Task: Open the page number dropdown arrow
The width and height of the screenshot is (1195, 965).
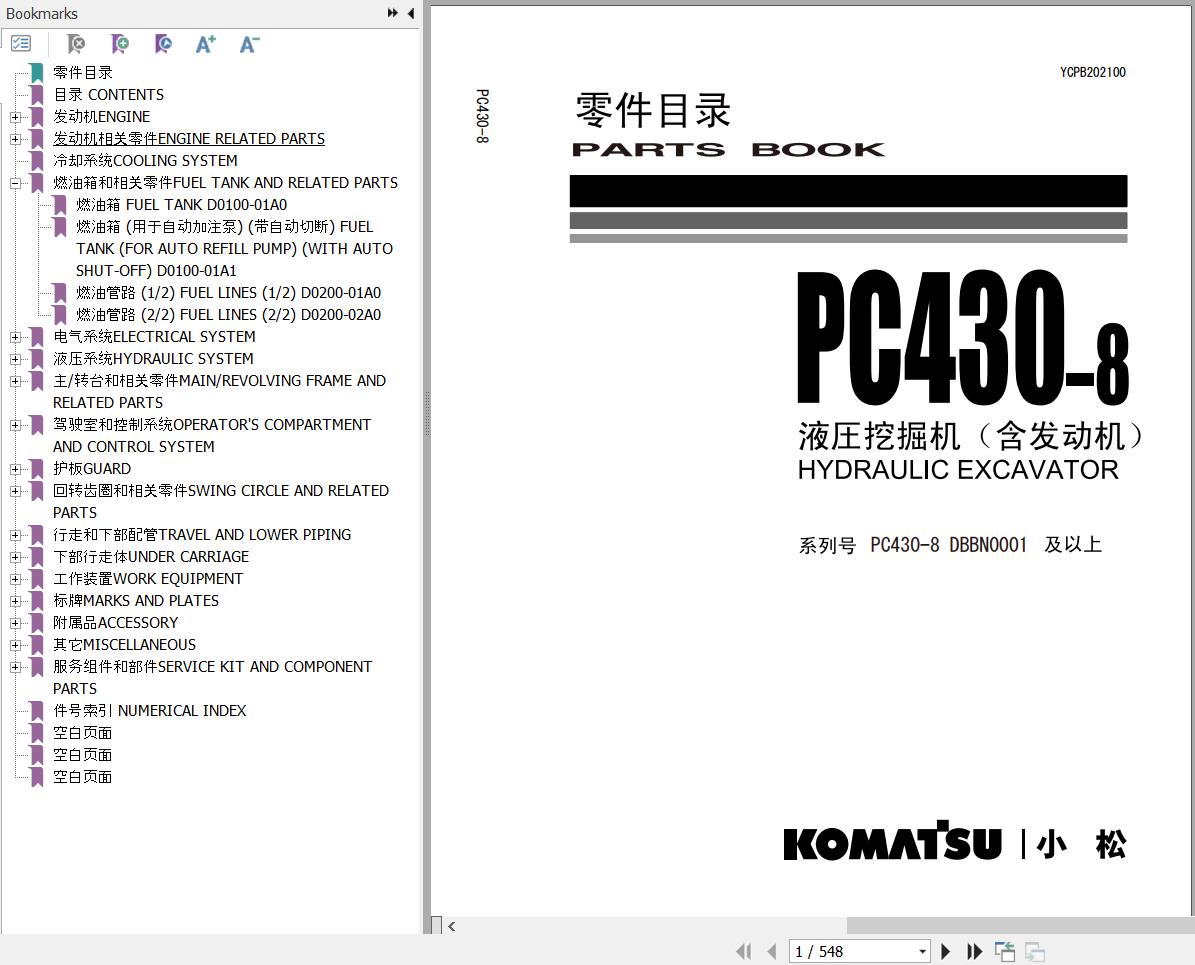Action: click(x=922, y=951)
